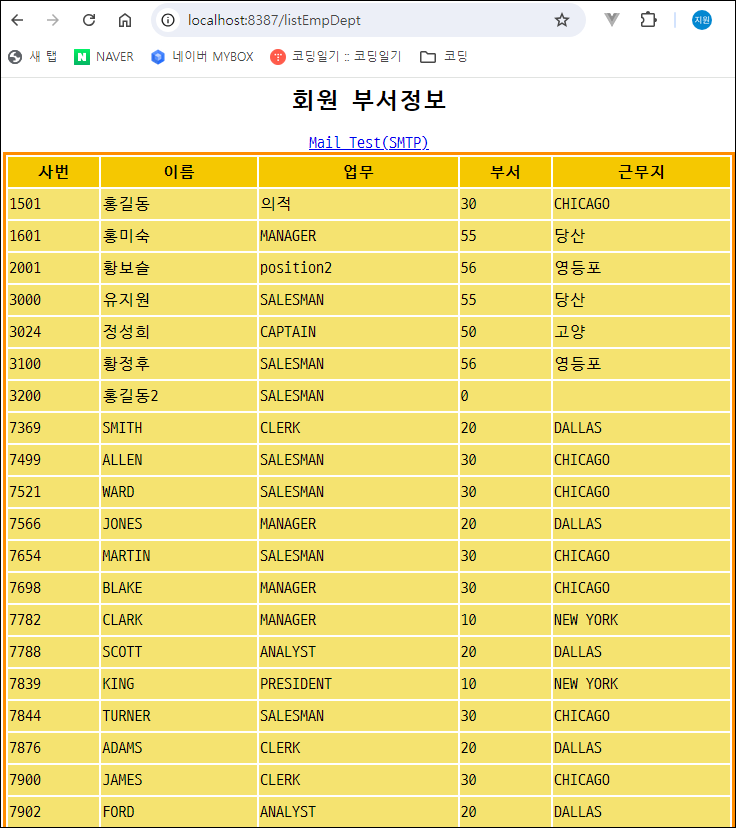Click the name WARD

click(x=118, y=492)
